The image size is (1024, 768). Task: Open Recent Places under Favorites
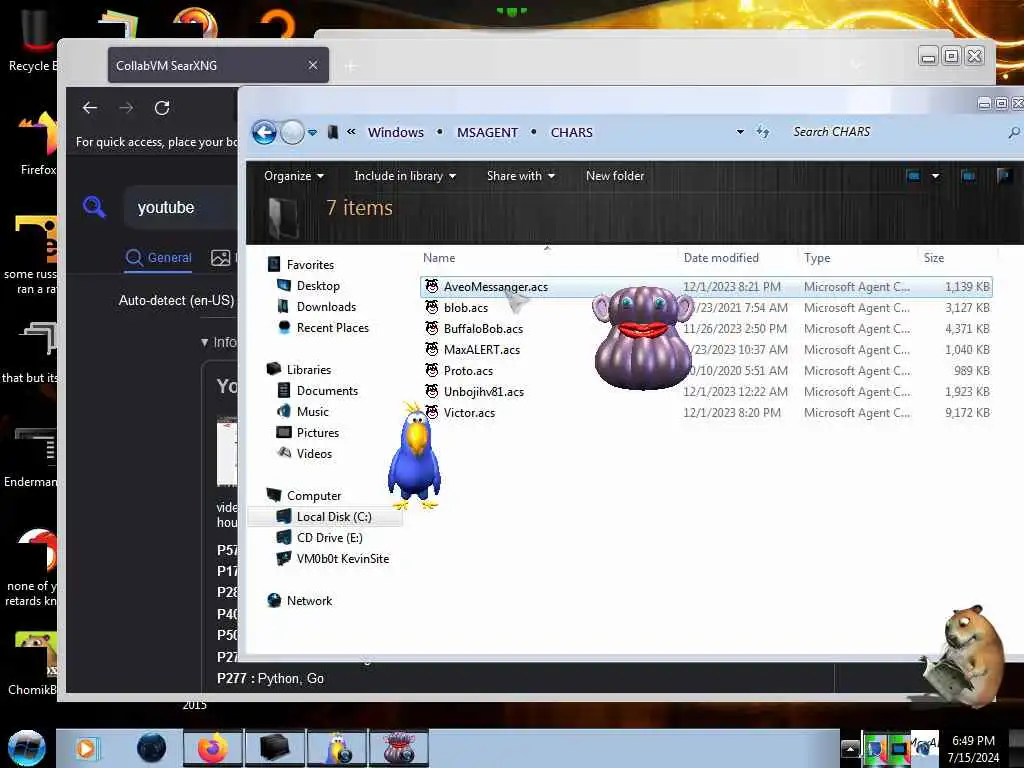coord(332,328)
